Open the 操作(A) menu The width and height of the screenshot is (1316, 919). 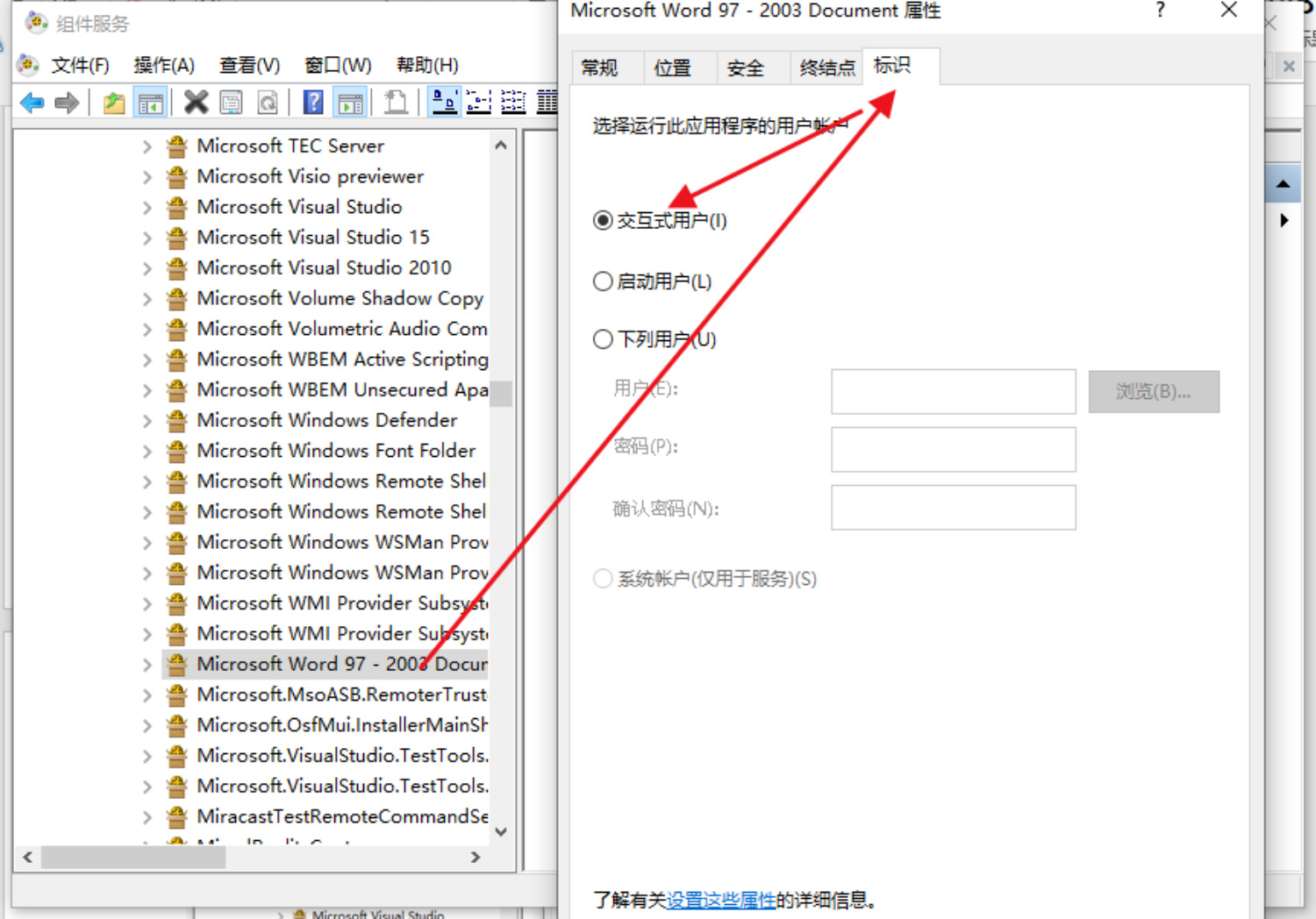pyautogui.click(x=164, y=65)
